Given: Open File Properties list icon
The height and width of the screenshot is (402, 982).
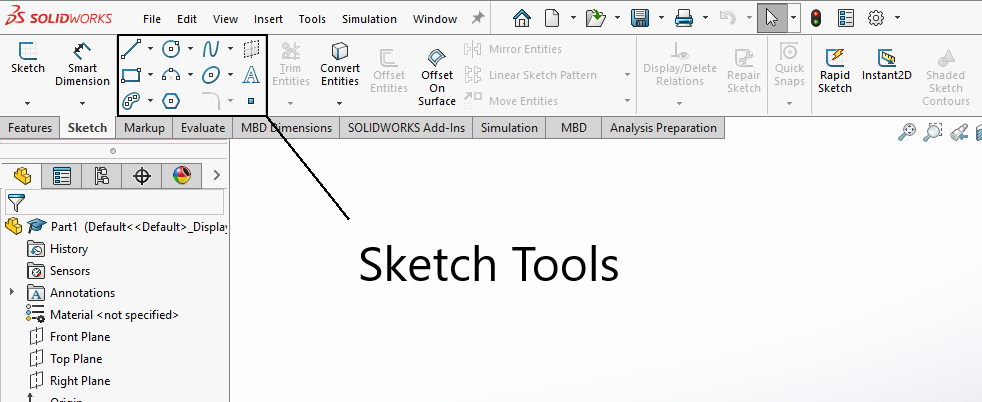Looking at the screenshot, I should [x=845, y=18].
